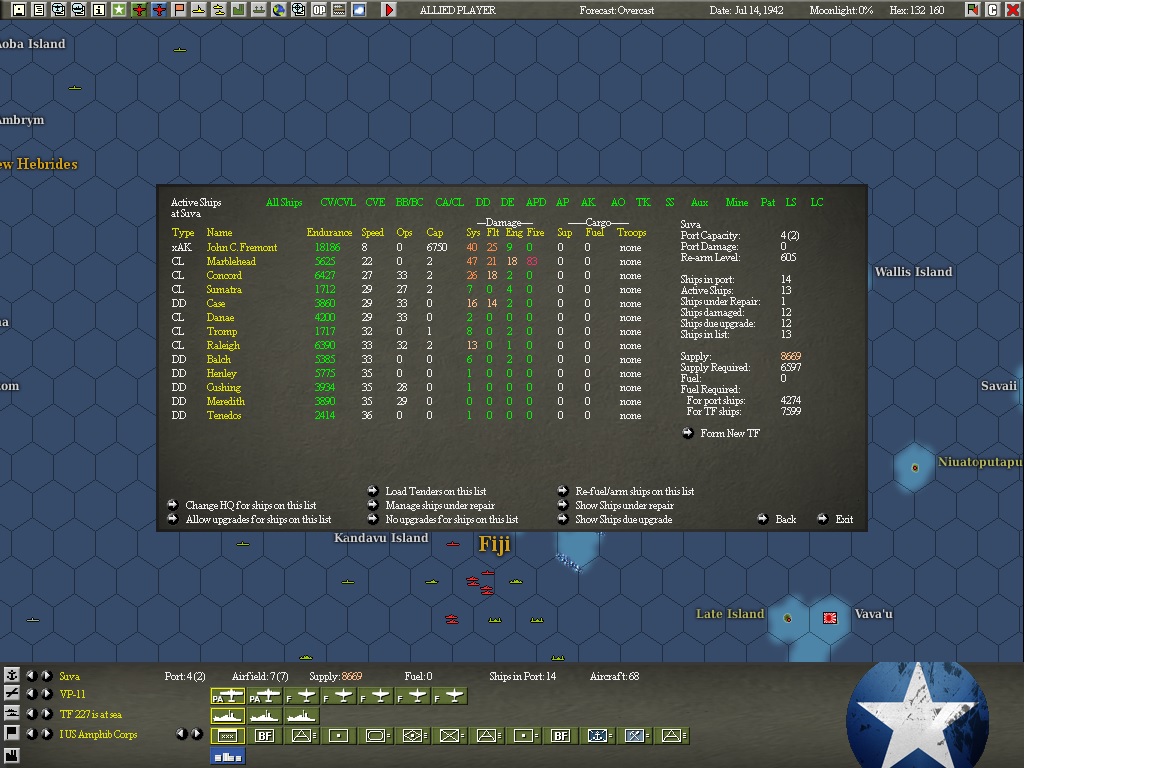
Task: Click the info 'i' toolbar icon
Action: tap(98, 10)
